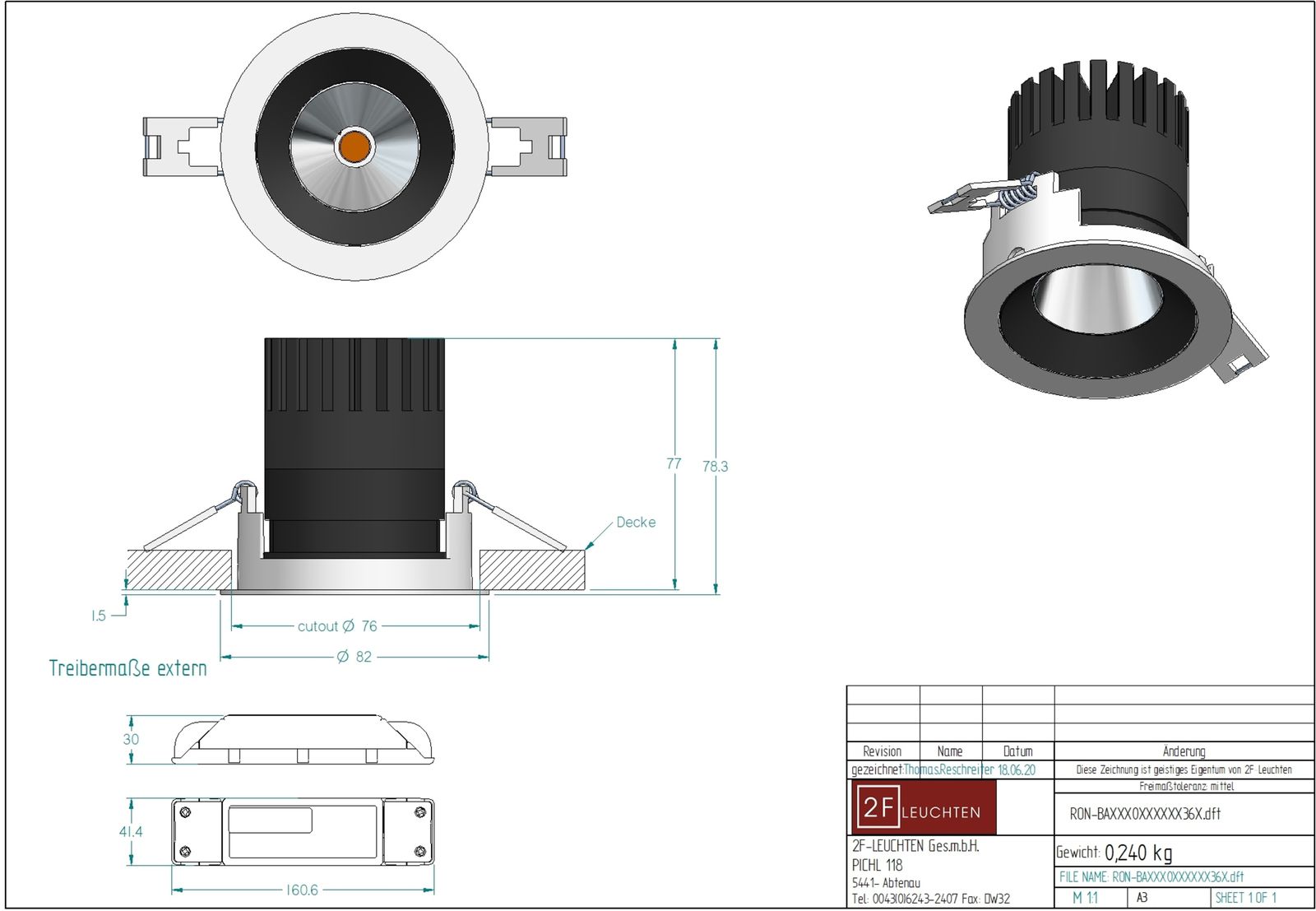Select the "Decke" ceiling label

(636, 523)
